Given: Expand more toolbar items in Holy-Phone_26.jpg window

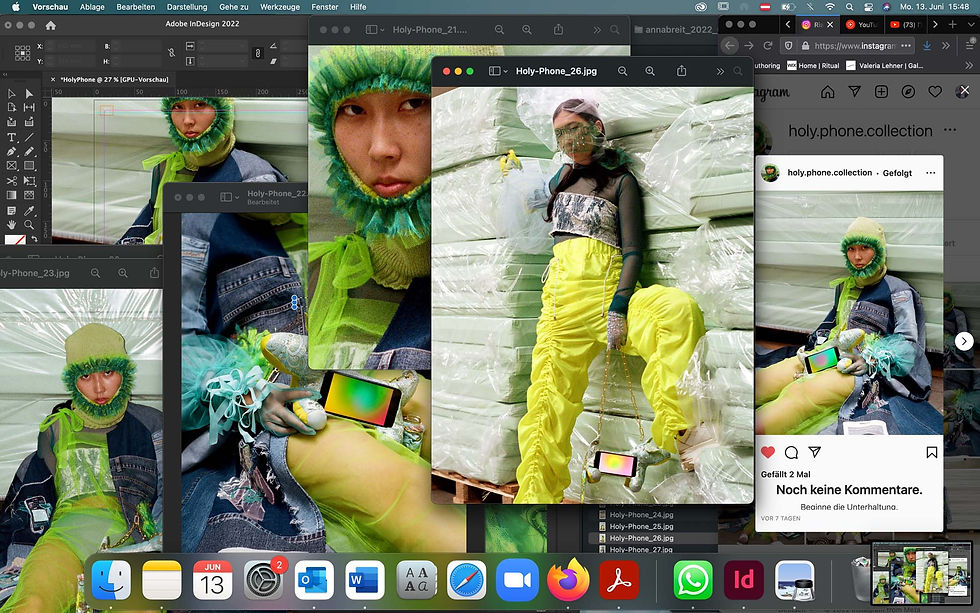Looking at the screenshot, I should pos(720,71).
